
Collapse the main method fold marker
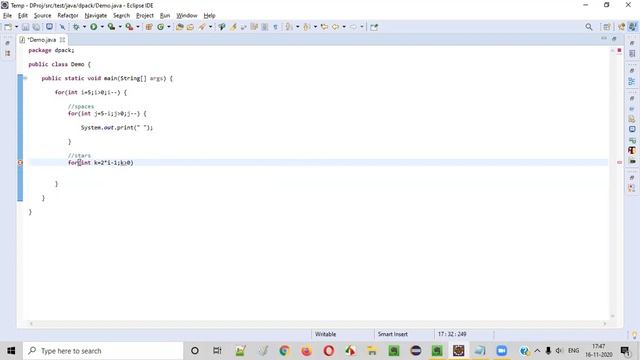[x=25, y=78]
